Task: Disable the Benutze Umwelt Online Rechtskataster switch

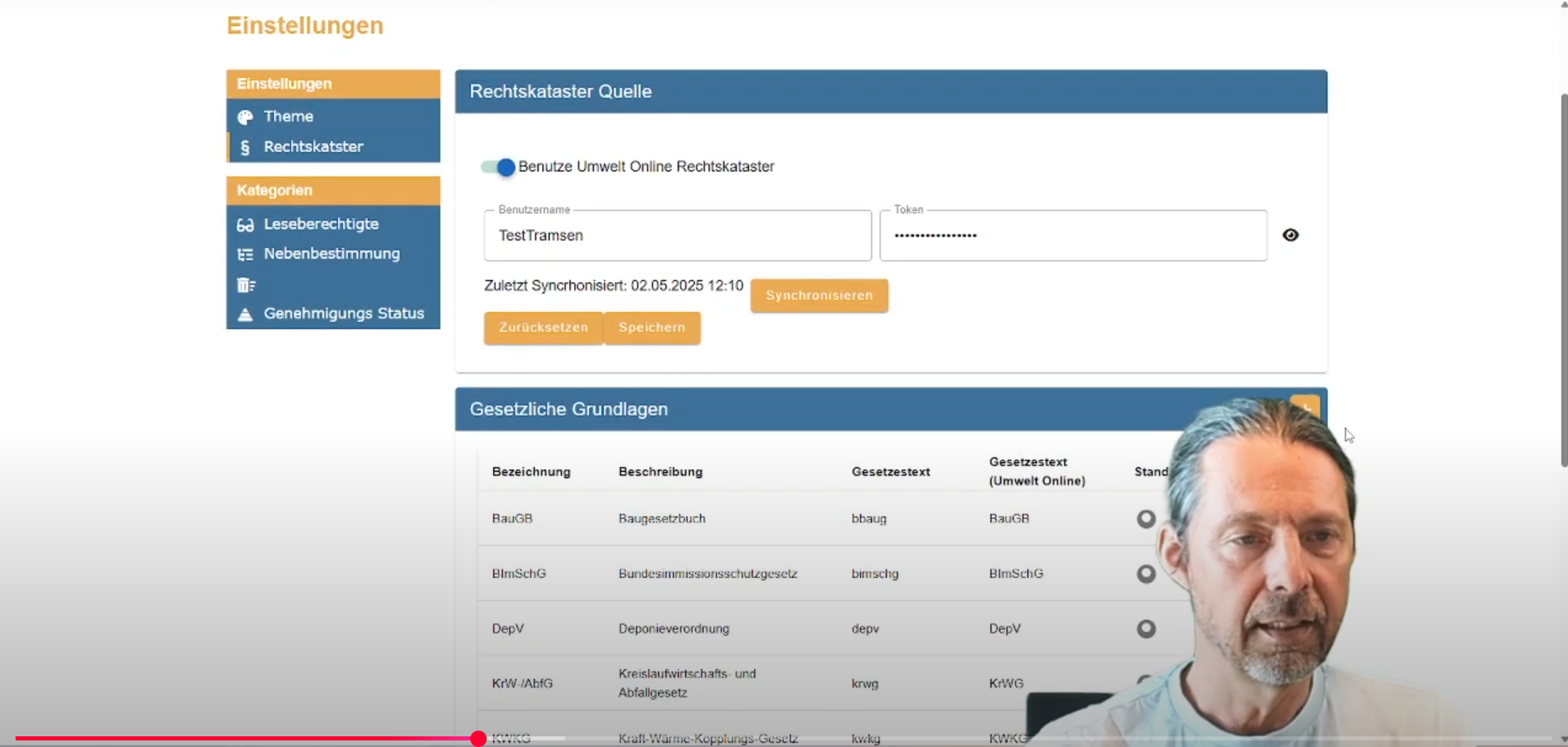Action: tap(498, 167)
